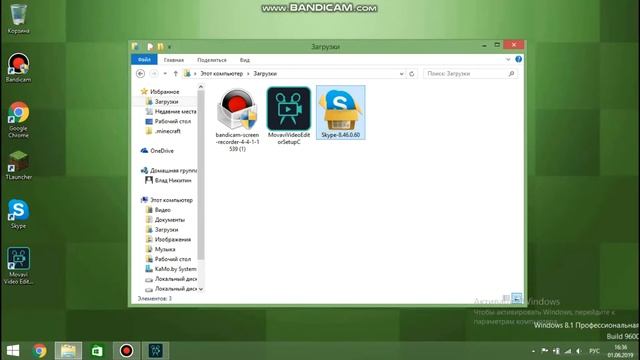The width and height of the screenshot is (640, 360).
Task: Open the Поделиться ribbon tab
Action: click(x=211, y=60)
